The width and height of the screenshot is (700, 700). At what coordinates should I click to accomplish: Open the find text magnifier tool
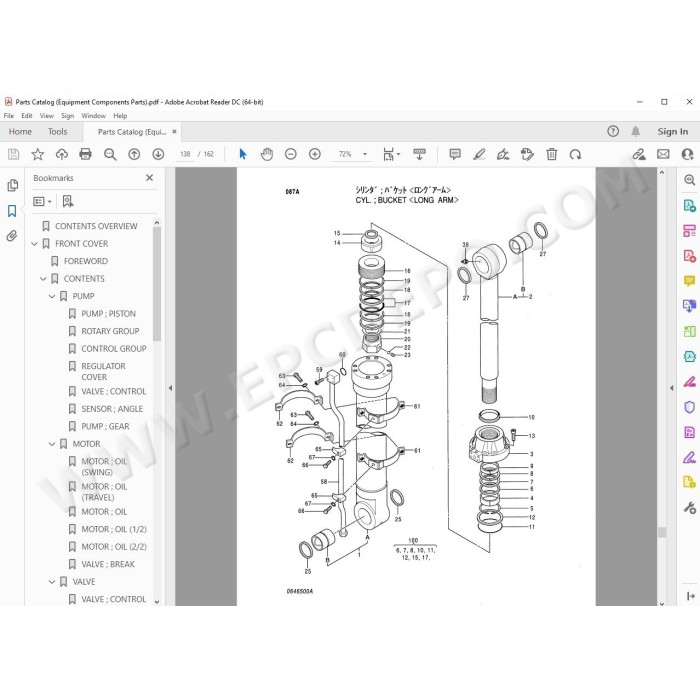[110, 154]
